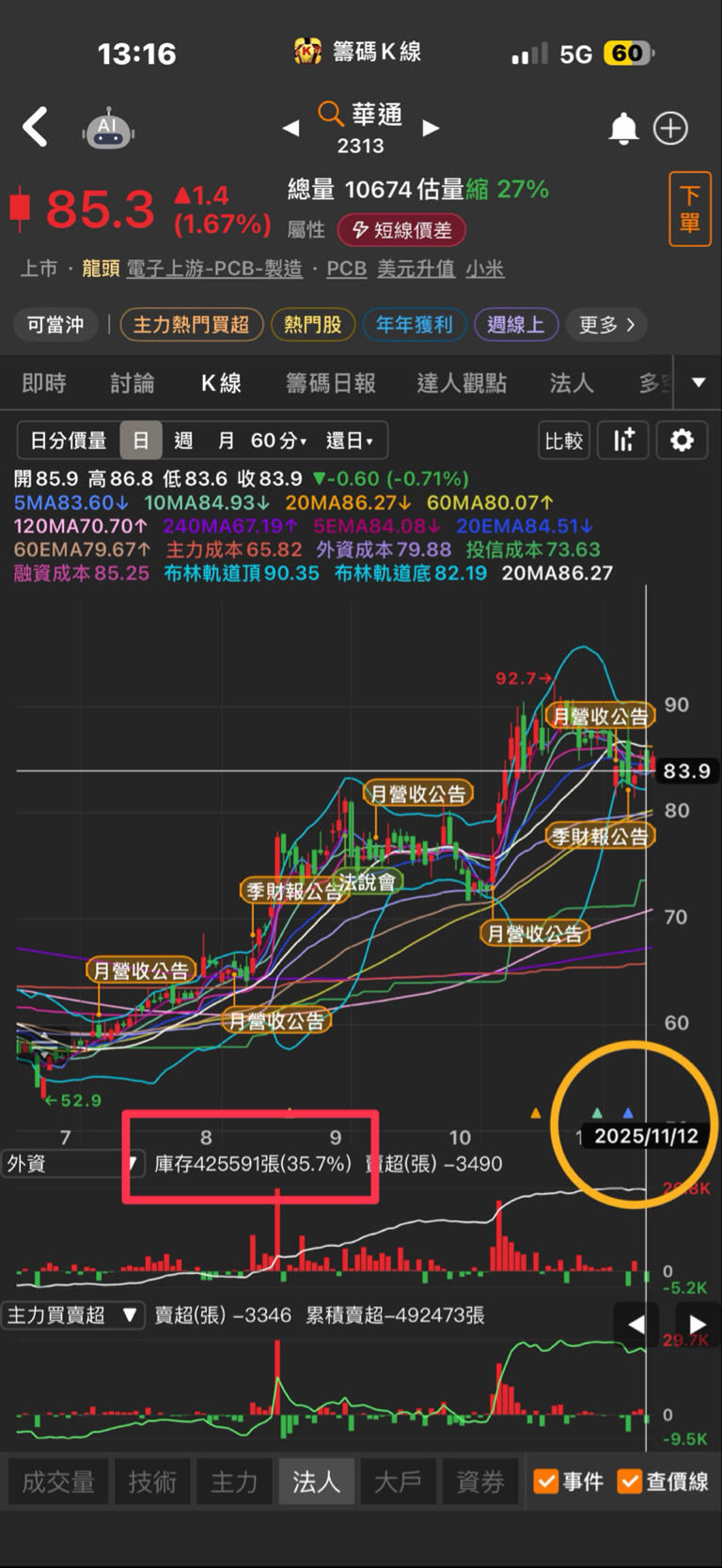Open the indicator chart-plus icon
Screen dimensions: 722x1568
coord(623,440)
